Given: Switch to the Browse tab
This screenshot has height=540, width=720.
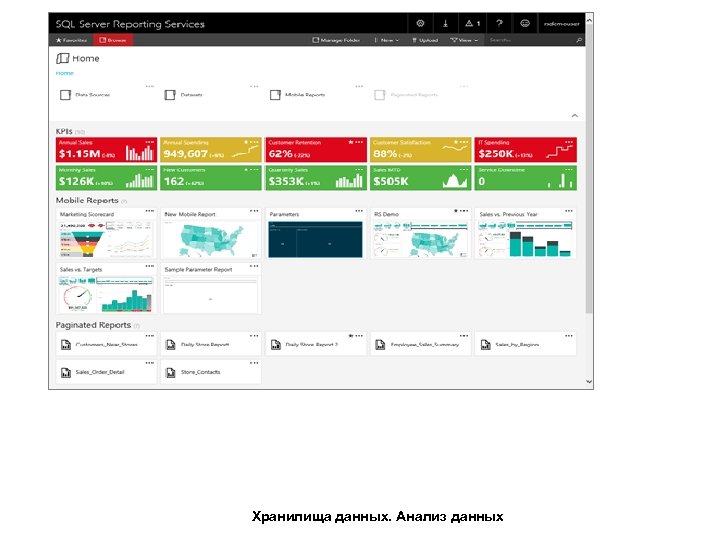Looking at the screenshot, I should [x=113, y=40].
